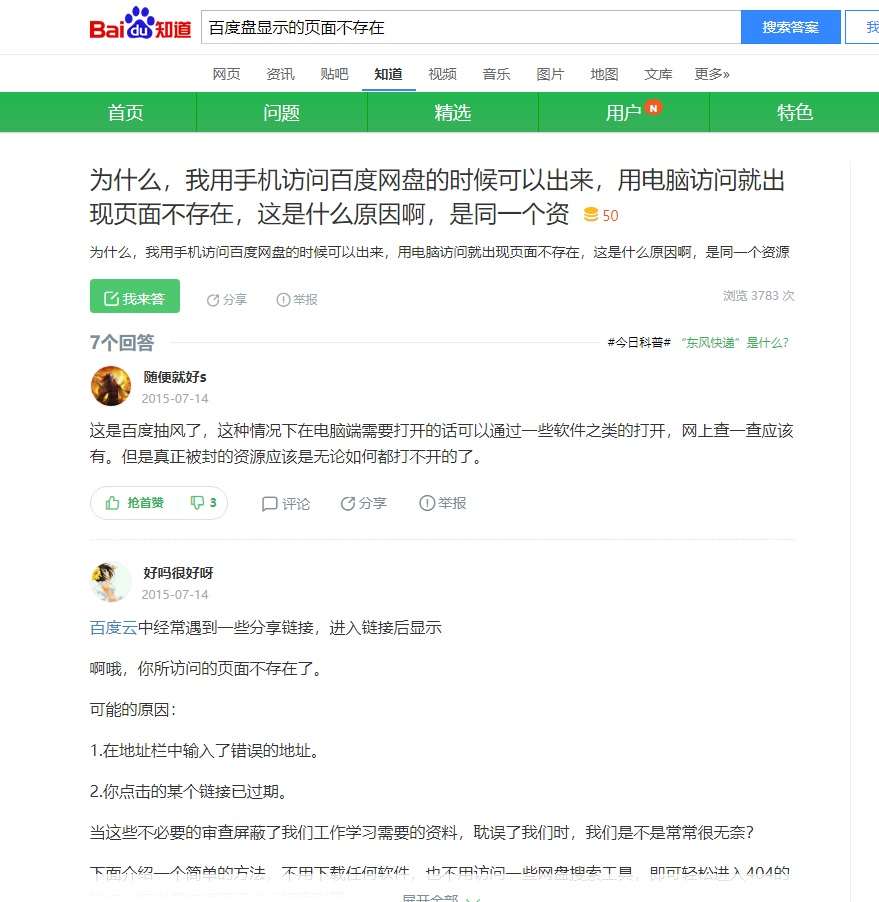Click the gold coin reward icon

[591, 215]
